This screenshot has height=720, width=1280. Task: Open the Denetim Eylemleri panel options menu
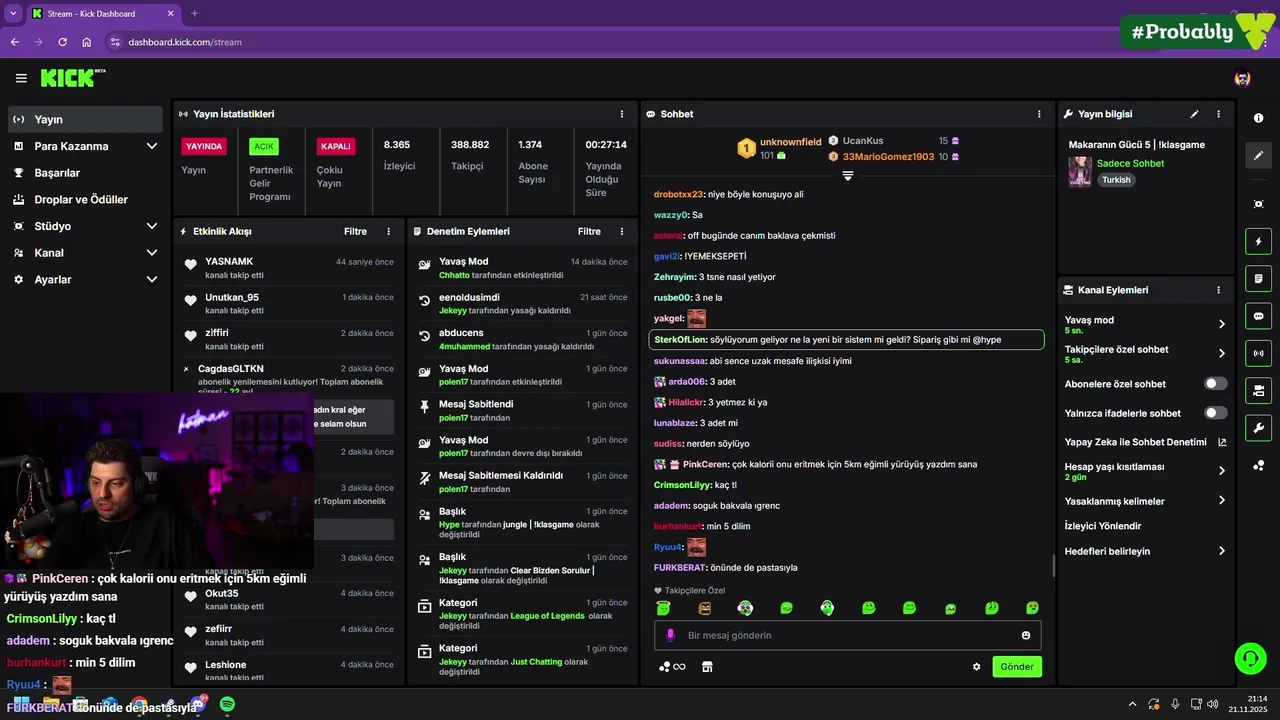pos(622,231)
